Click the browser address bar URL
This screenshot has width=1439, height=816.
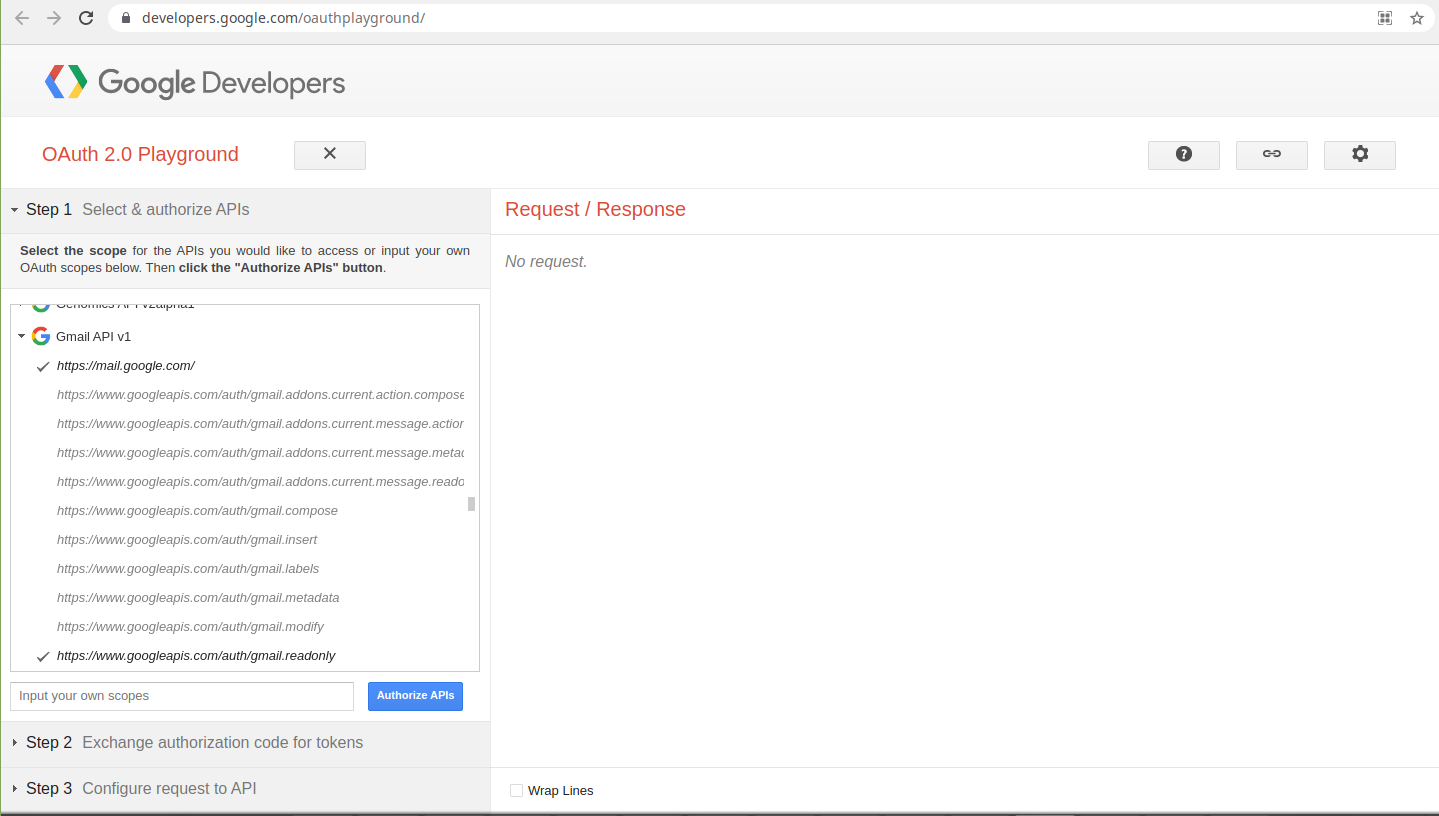coord(283,18)
